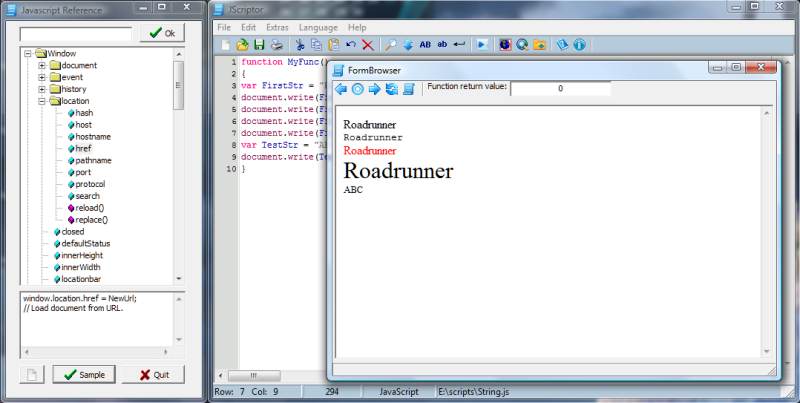The width and height of the screenshot is (800, 403).
Task: Open Find with the magnifier icon
Action: [x=390, y=45]
